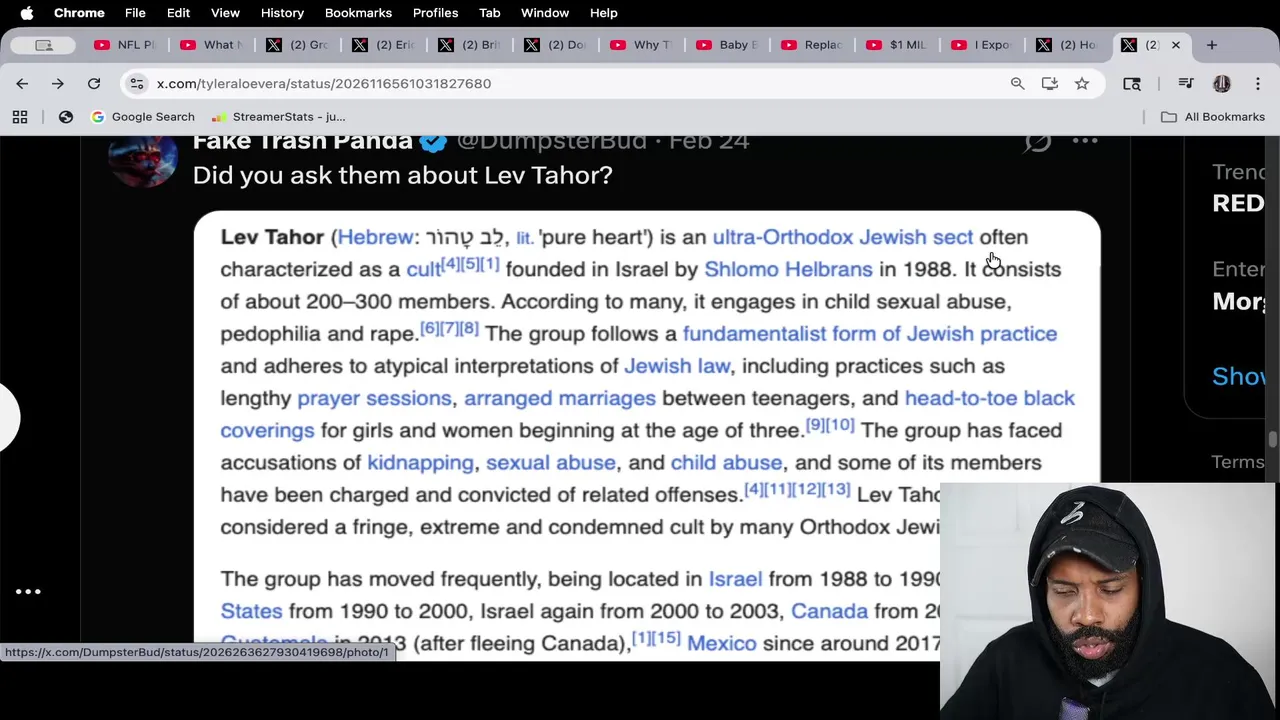This screenshot has width=1280, height=720.
Task: Click the three-dot button at left edge
Action: click(x=28, y=591)
